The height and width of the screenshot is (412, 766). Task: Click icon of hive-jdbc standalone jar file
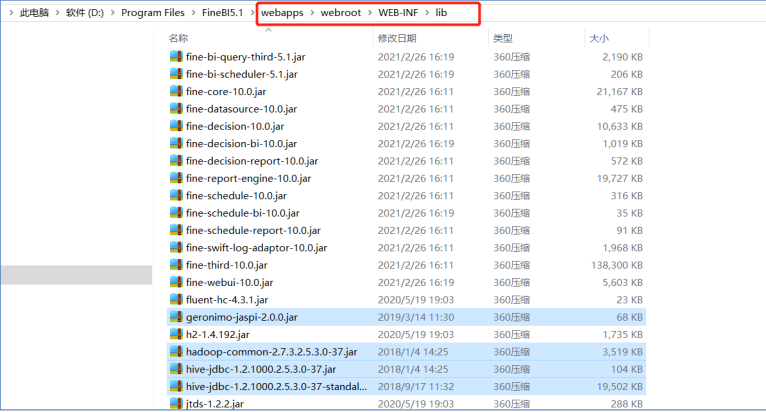[176, 386]
